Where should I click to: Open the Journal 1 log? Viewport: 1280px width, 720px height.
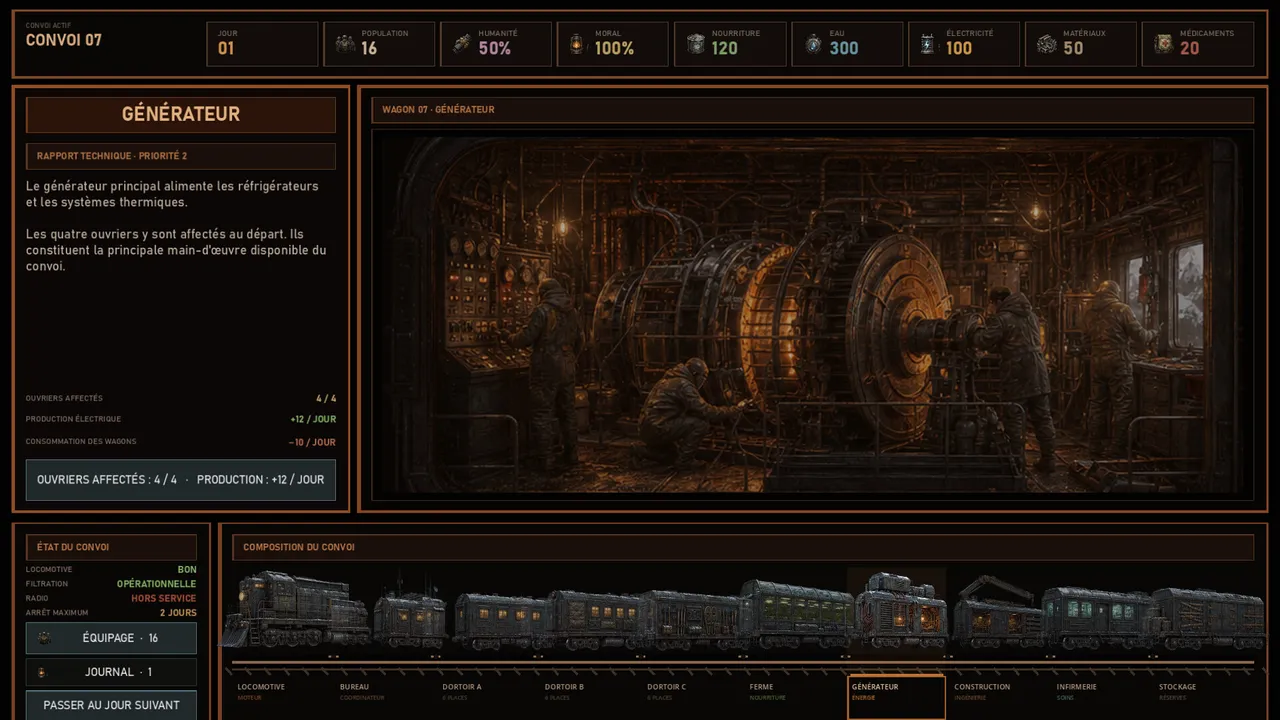pyautogui.click(x=111, y=672)
